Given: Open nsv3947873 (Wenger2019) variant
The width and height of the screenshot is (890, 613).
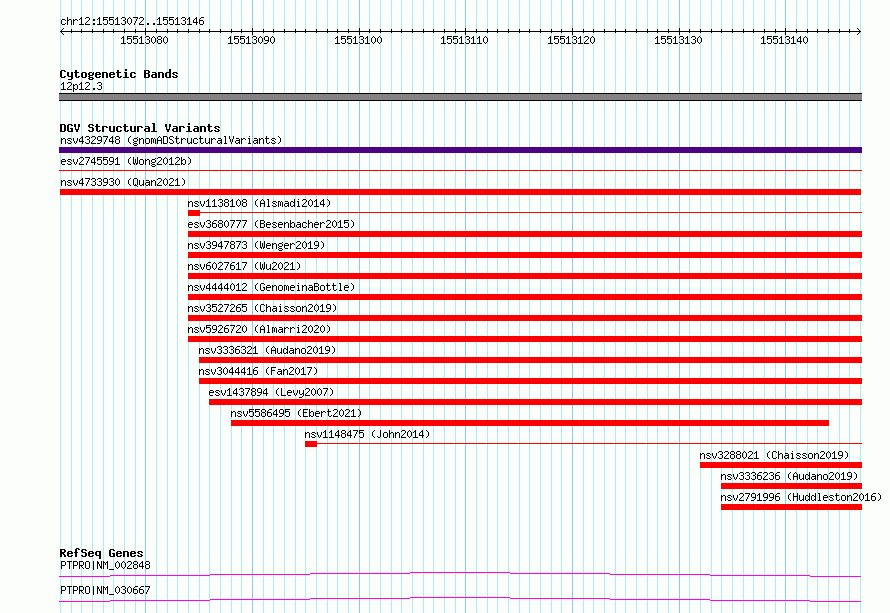Looking at the screenshot, I should click(x=256, y=245).
